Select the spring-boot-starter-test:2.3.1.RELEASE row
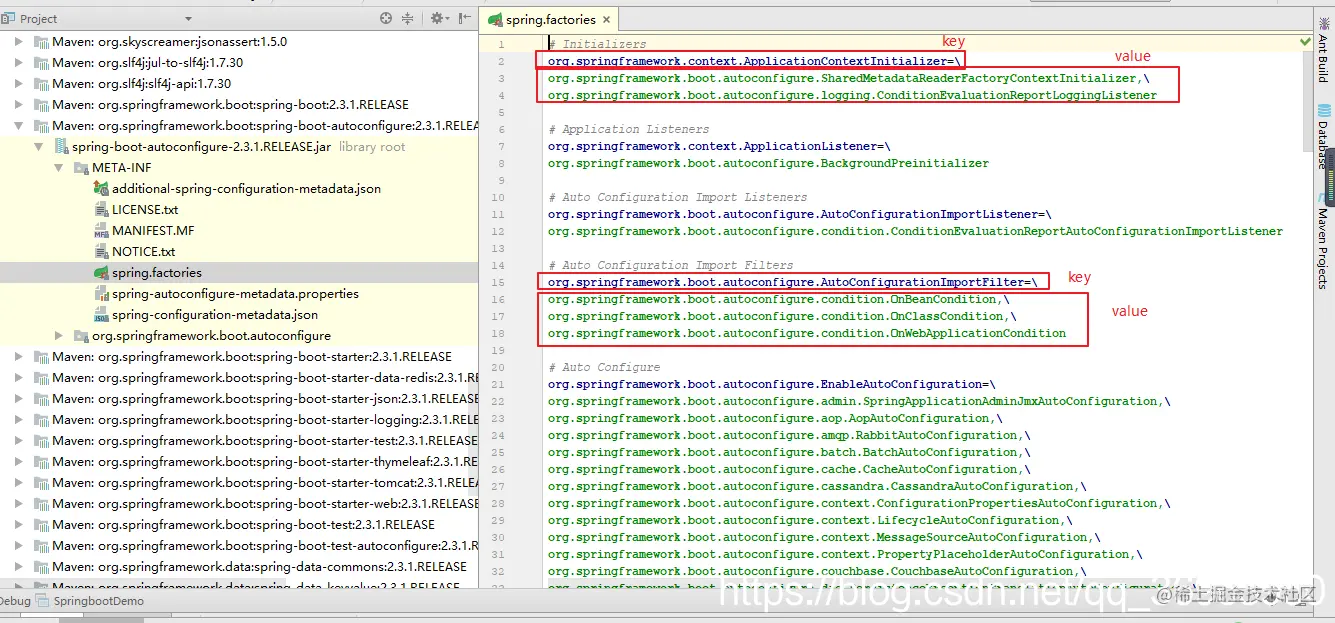This screenshot has height=623, width=1335. pyautogui.click(x=239, y=441)
